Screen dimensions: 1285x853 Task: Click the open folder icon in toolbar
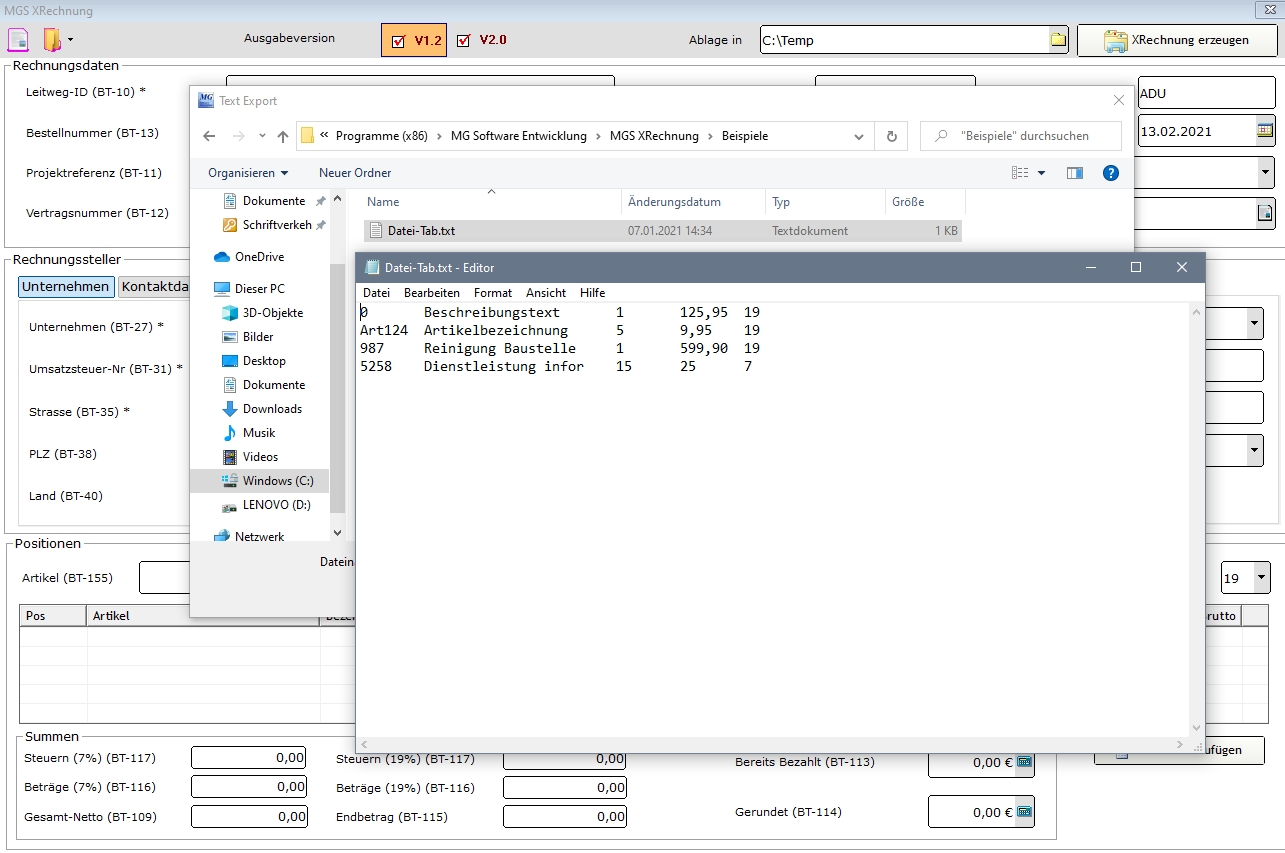(51, 40)
